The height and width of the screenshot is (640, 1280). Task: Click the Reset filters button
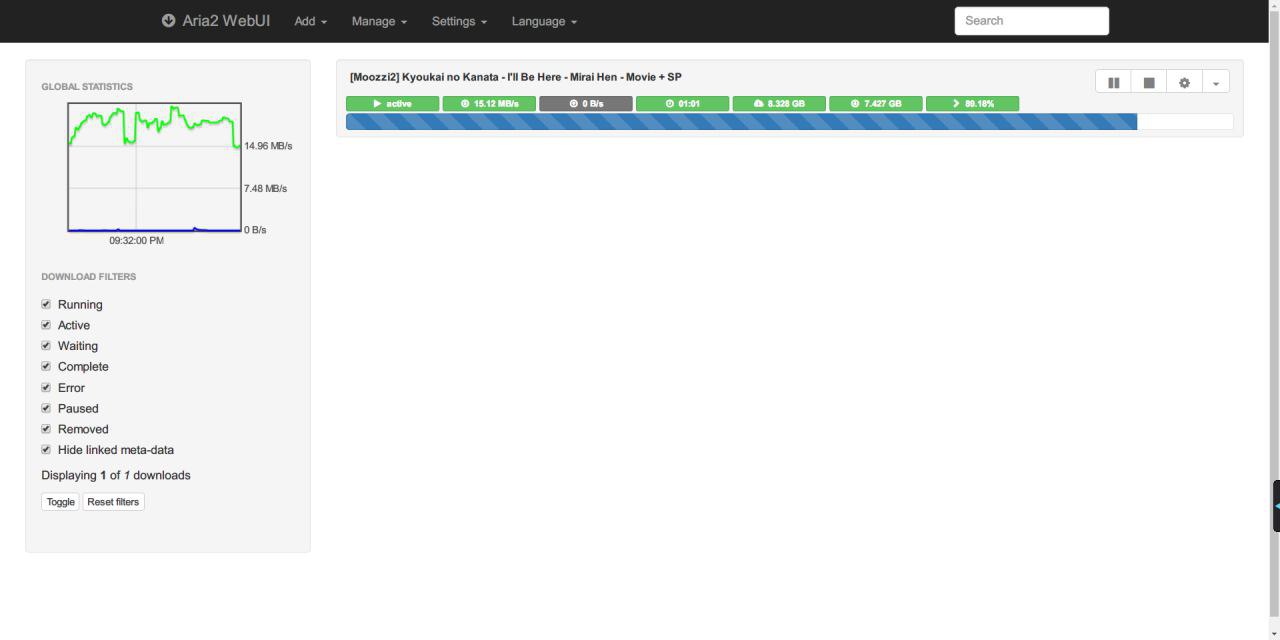(x=113, y=502)
